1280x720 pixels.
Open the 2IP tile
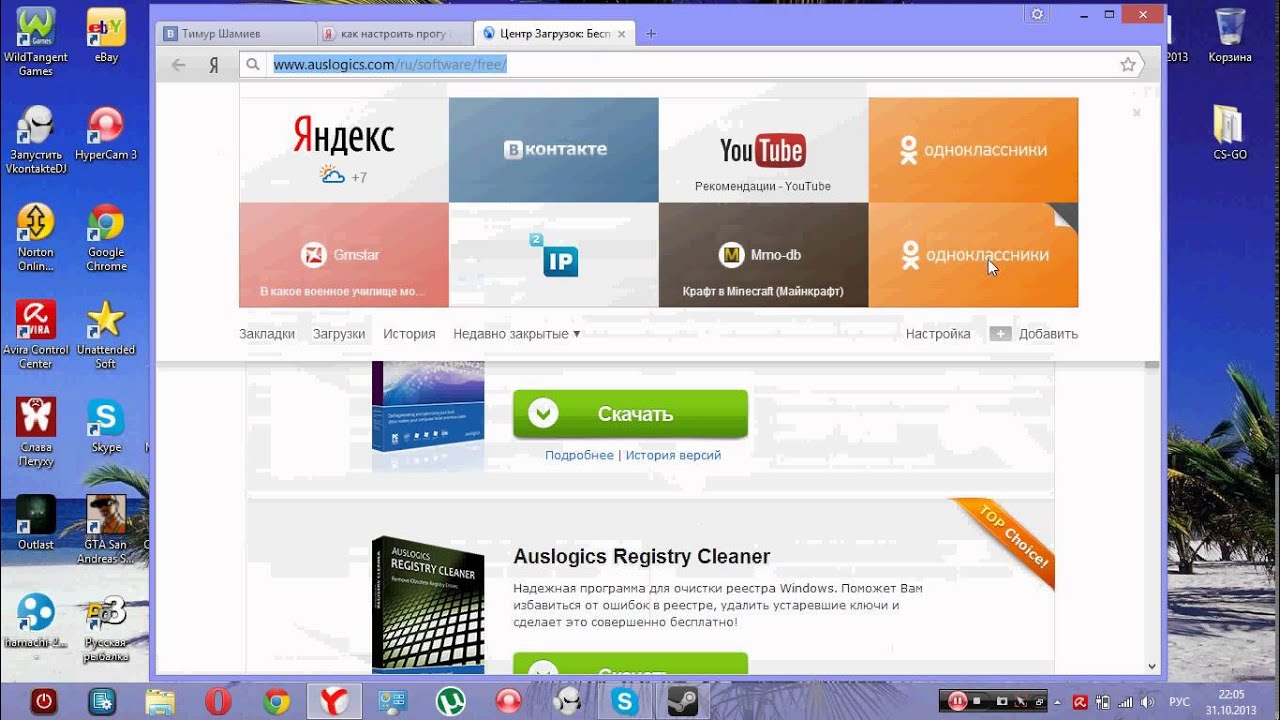coord(553,255)
